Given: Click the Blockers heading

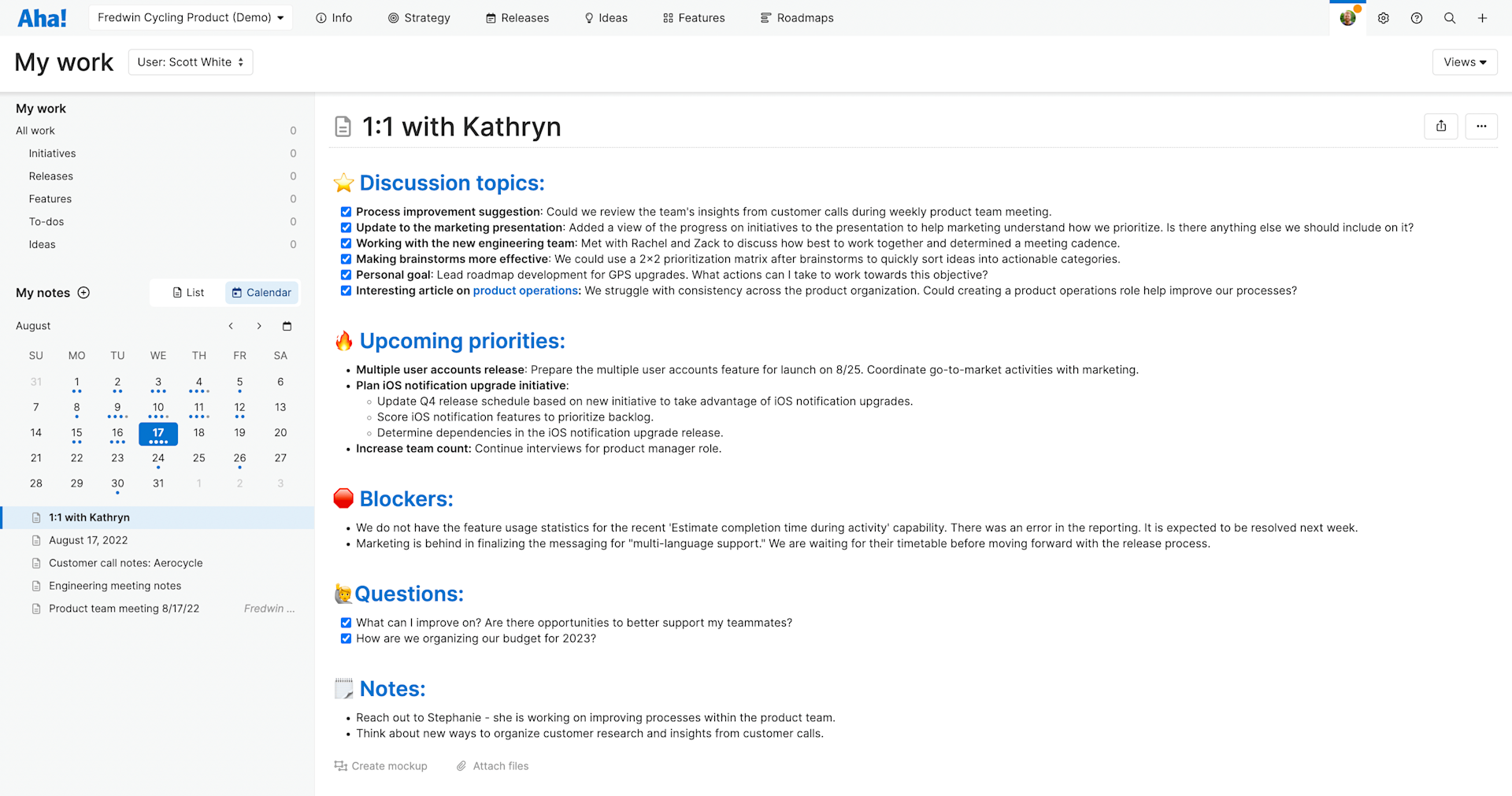Looking at the screenshot, I should 406,499.
